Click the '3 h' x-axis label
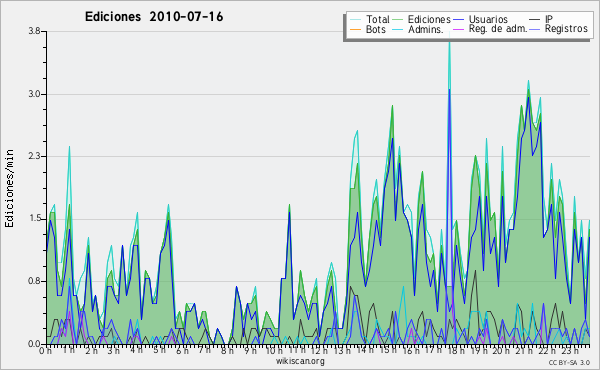600x370 pixels. [114, 350]
